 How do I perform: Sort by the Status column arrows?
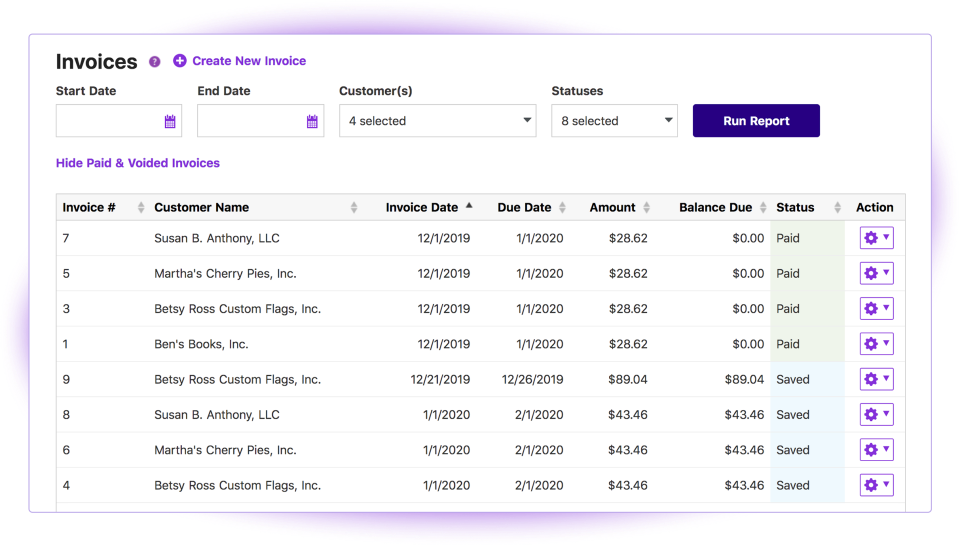837,208
